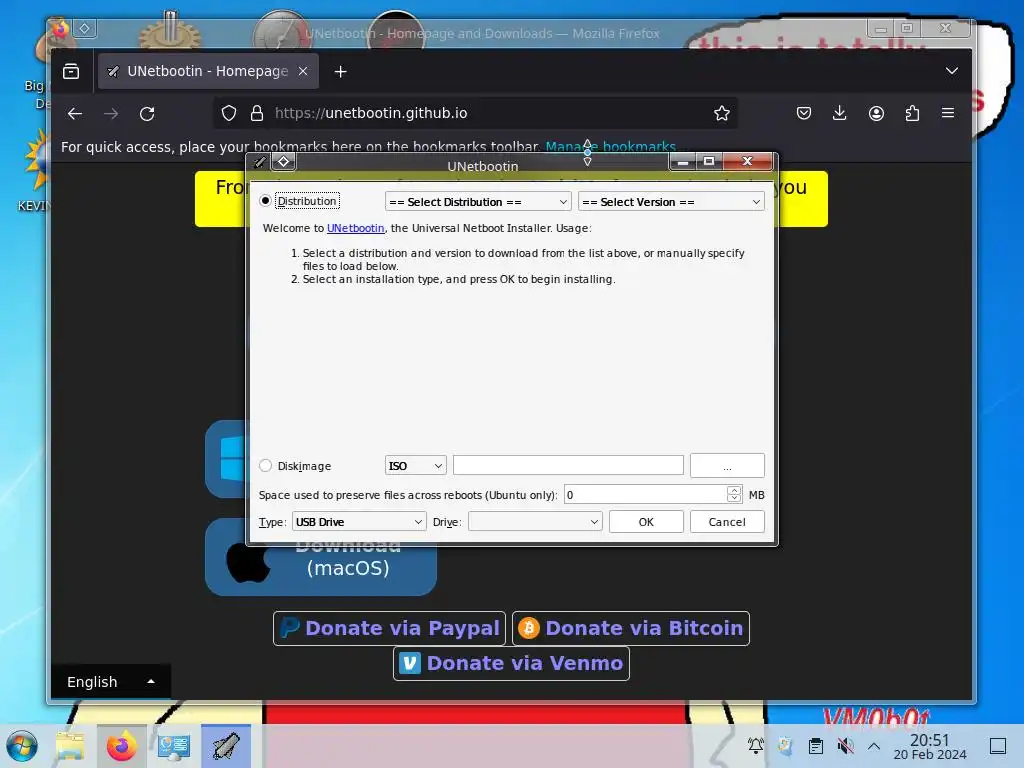The image size is (1024, 768).
Task: Select the UNetbootin - Homepage tab
Action: 208,71
